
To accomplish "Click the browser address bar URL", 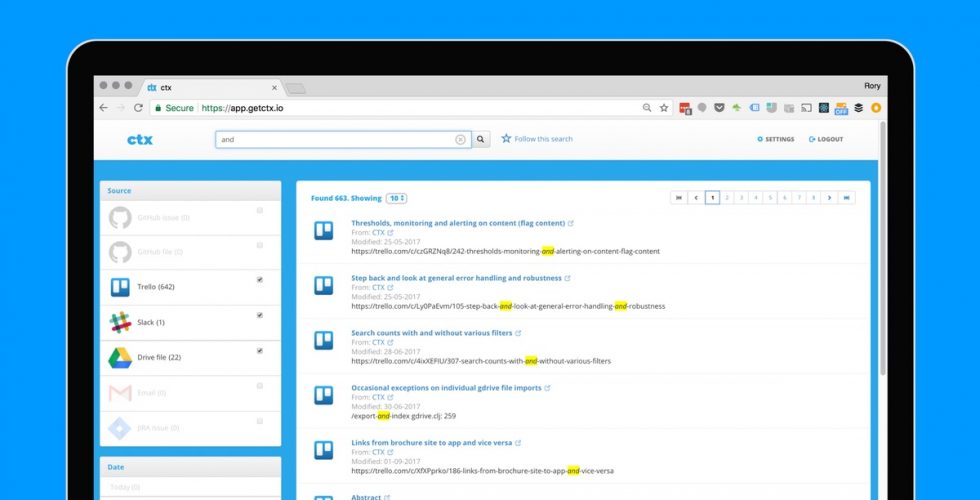I will [242, 108].
